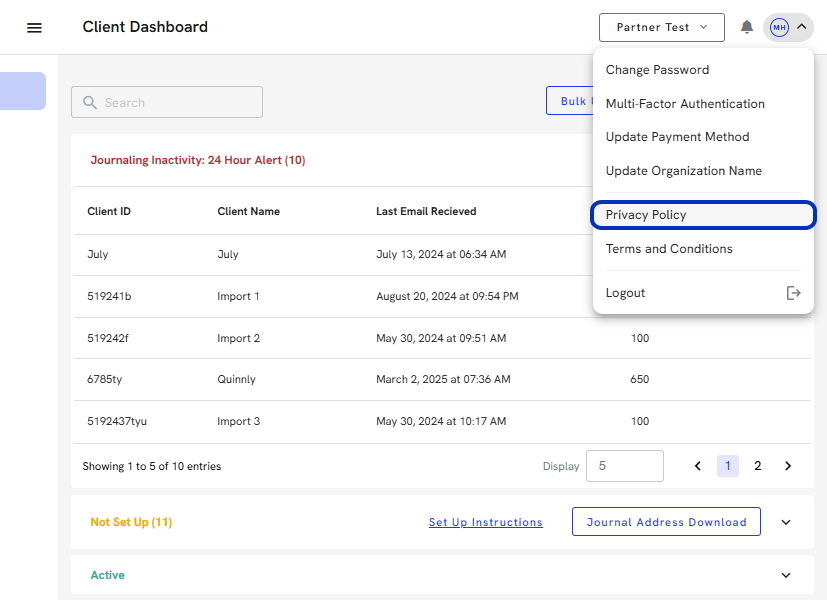The width and height of the screenshot is (827, 600).
Task: Click the MH user avatar icon
Action: click(x=779, y=27)
